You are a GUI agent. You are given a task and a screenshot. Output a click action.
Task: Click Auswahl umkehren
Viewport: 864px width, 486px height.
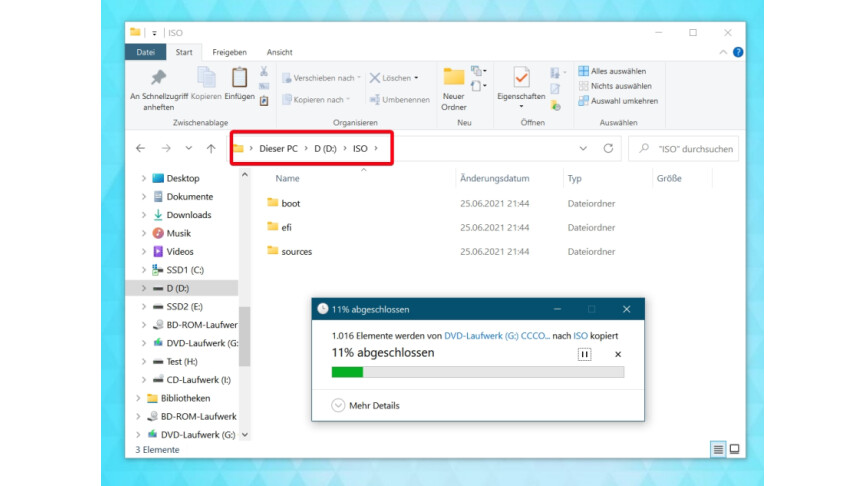pyautogui.click(x=618, y=101)
